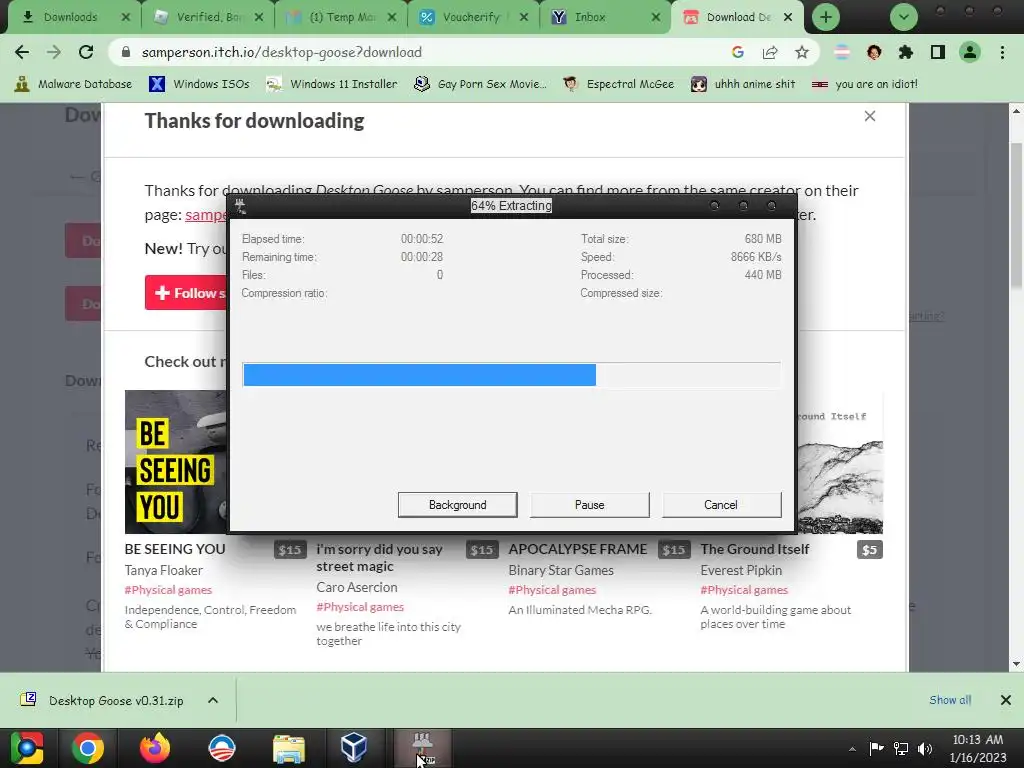Image resolution: width=1024 pixels, height=768 pixels.
Task: Open VirtualBox from the taskbar
Action: tap(354, 748)
